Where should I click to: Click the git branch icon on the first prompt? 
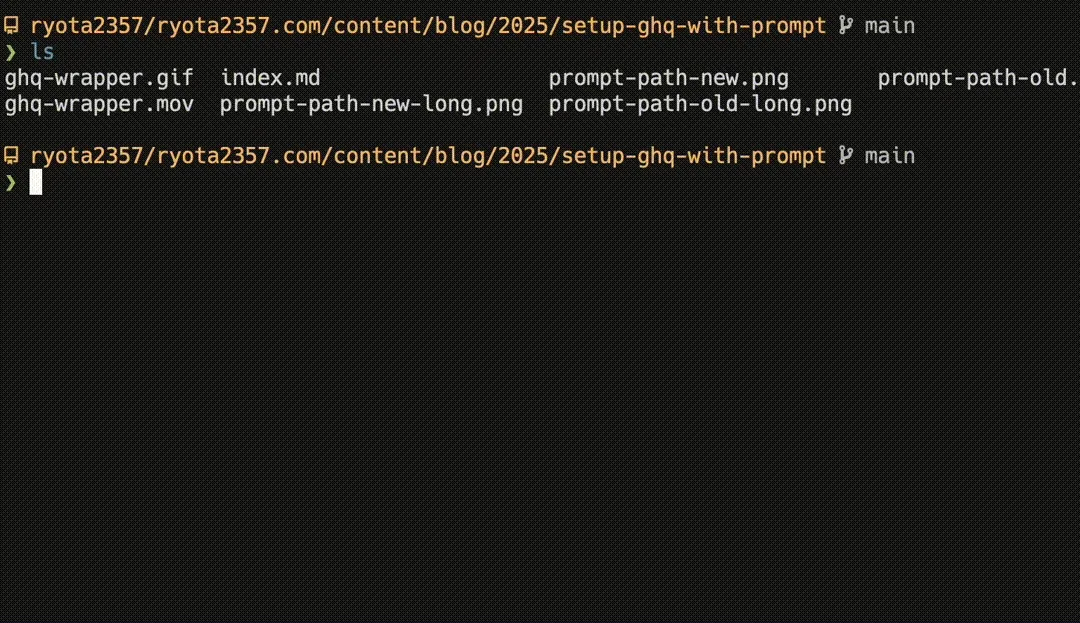point(845,26)
